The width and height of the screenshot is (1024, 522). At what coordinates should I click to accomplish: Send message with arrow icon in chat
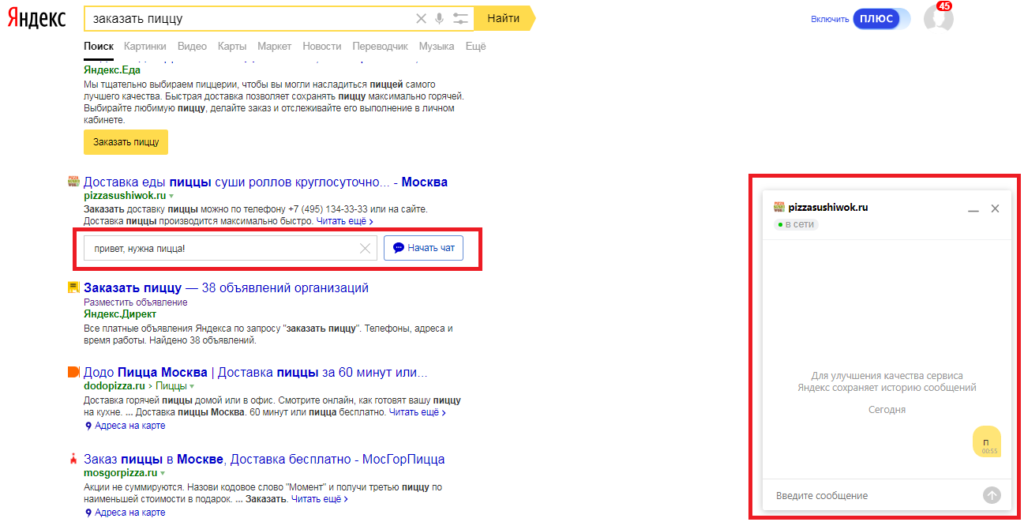(x=991, y=495)
